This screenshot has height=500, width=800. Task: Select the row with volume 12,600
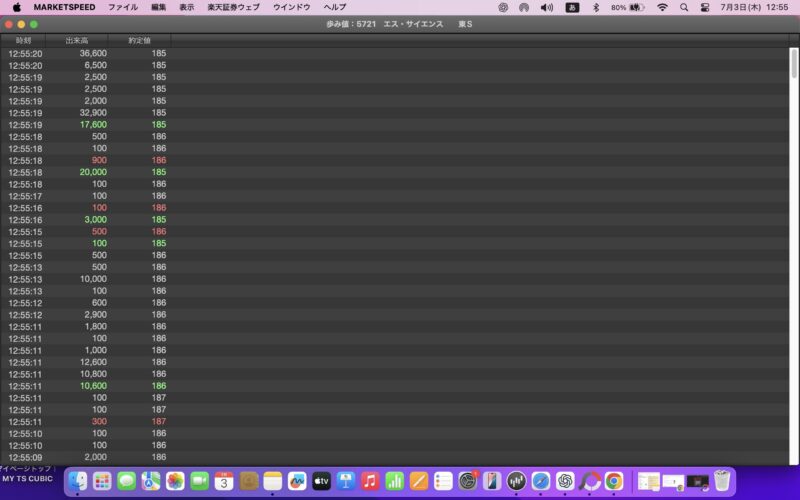pos(394,362)
